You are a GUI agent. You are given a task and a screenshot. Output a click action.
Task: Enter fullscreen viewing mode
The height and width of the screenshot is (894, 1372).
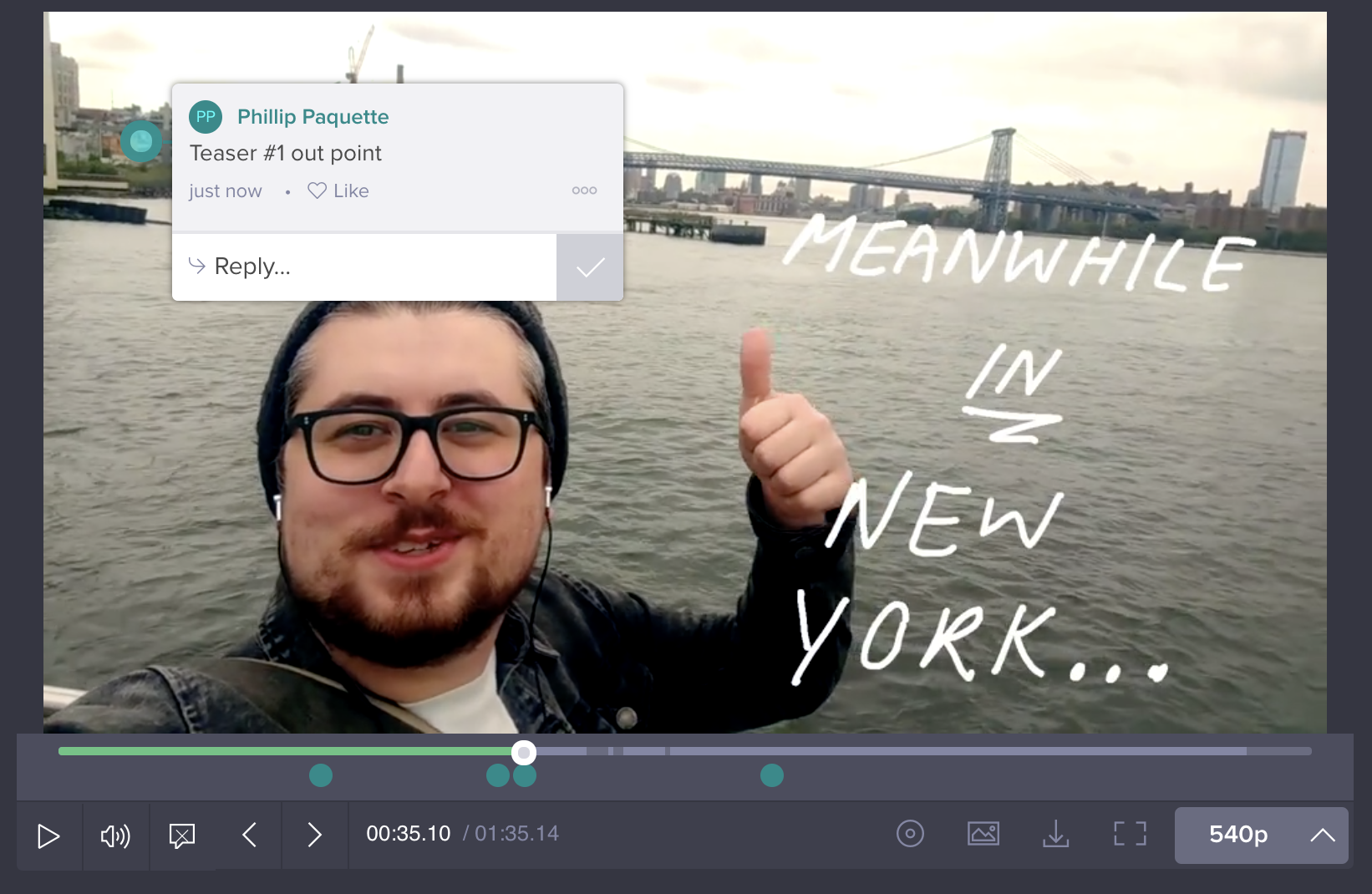[x=1129, y=833]
